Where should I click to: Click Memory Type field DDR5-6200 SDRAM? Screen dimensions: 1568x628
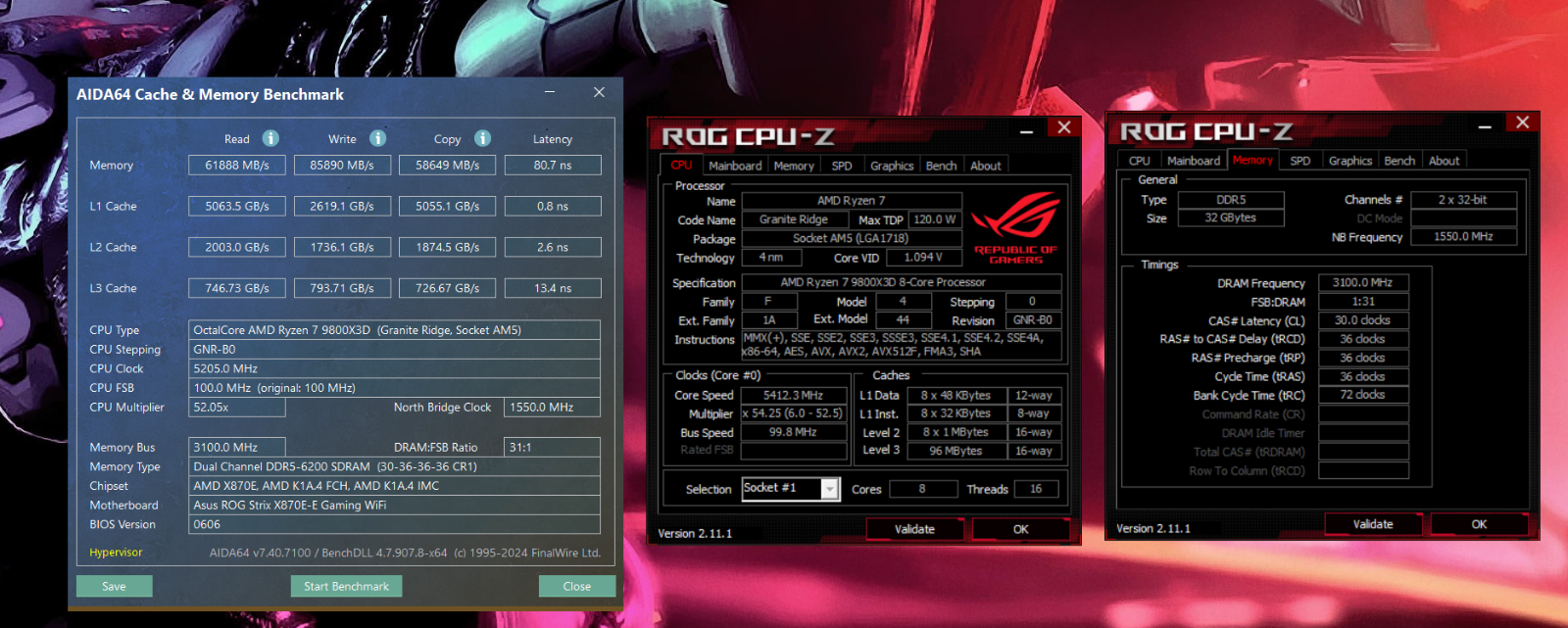(394, 466)
